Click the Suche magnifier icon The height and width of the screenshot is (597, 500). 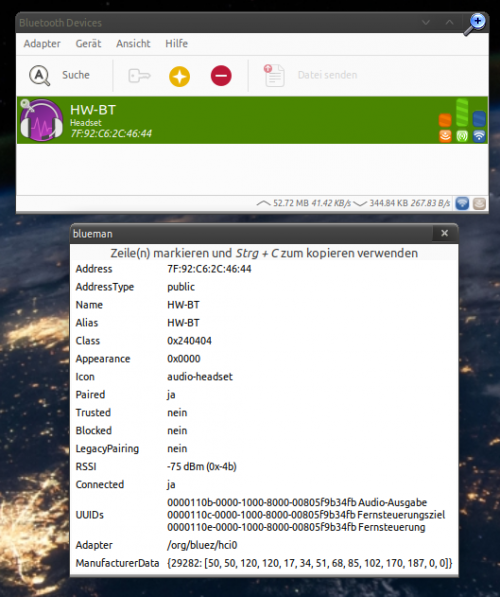(40, 75)
